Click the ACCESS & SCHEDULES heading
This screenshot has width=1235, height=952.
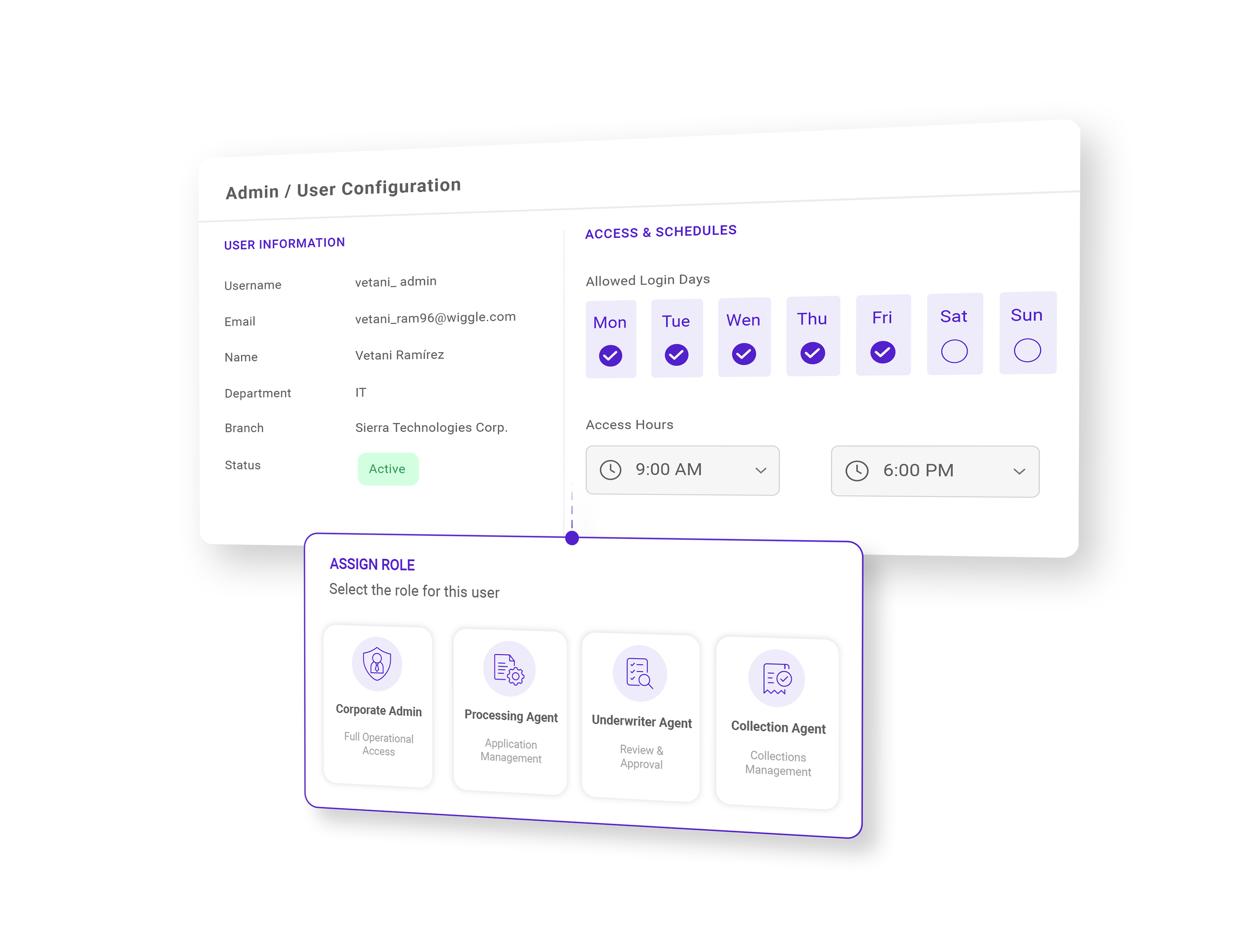[x=661, y=232]
